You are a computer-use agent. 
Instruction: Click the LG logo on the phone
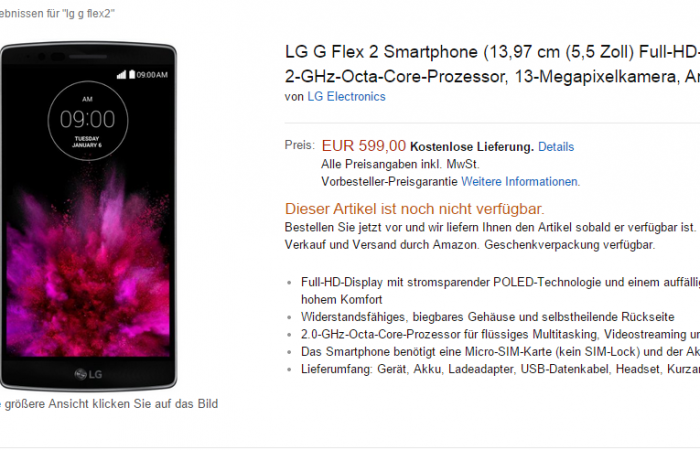pyautogui.click(x=88, y=374)
